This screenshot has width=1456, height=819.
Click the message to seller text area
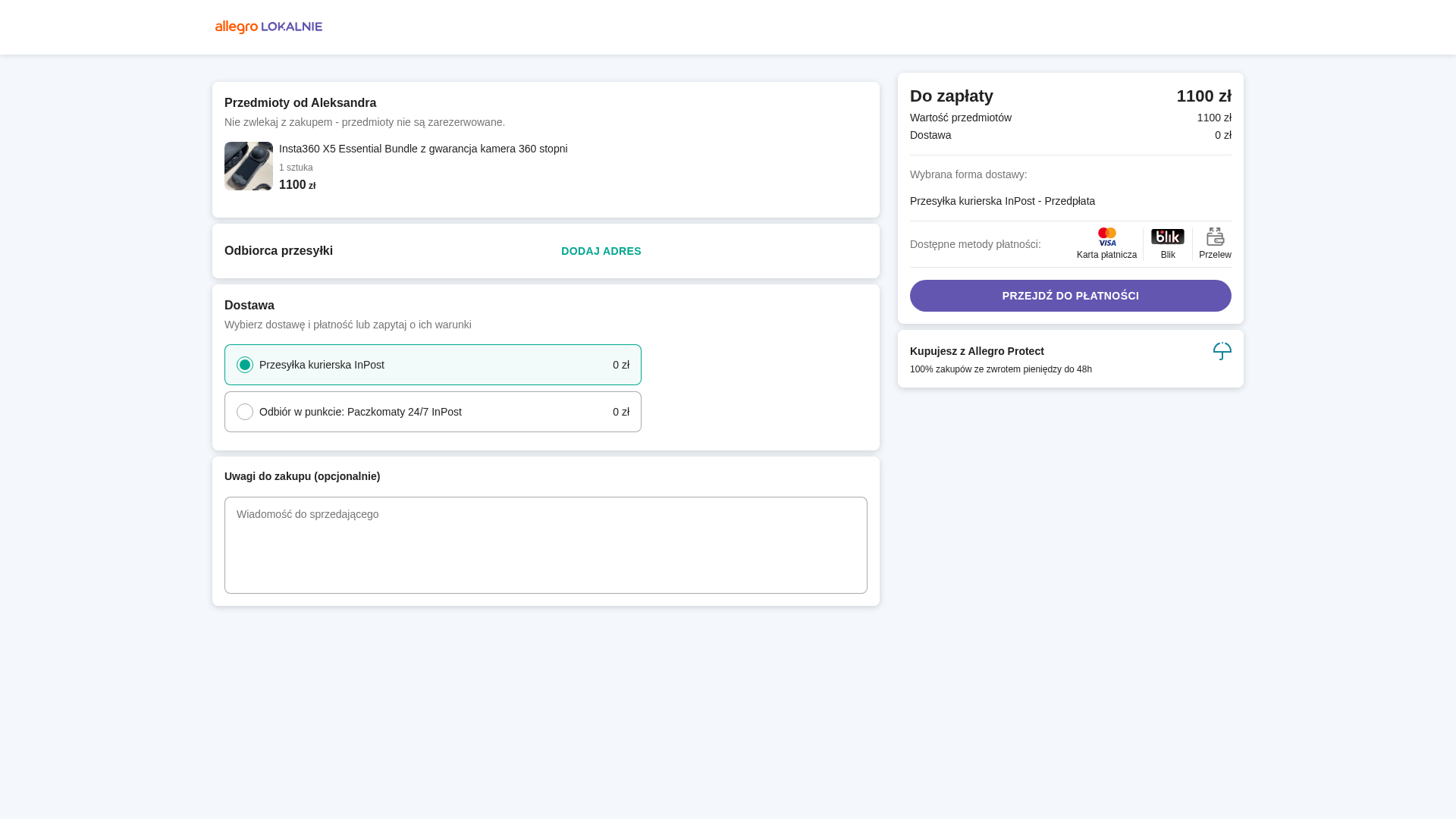[546, 545]
